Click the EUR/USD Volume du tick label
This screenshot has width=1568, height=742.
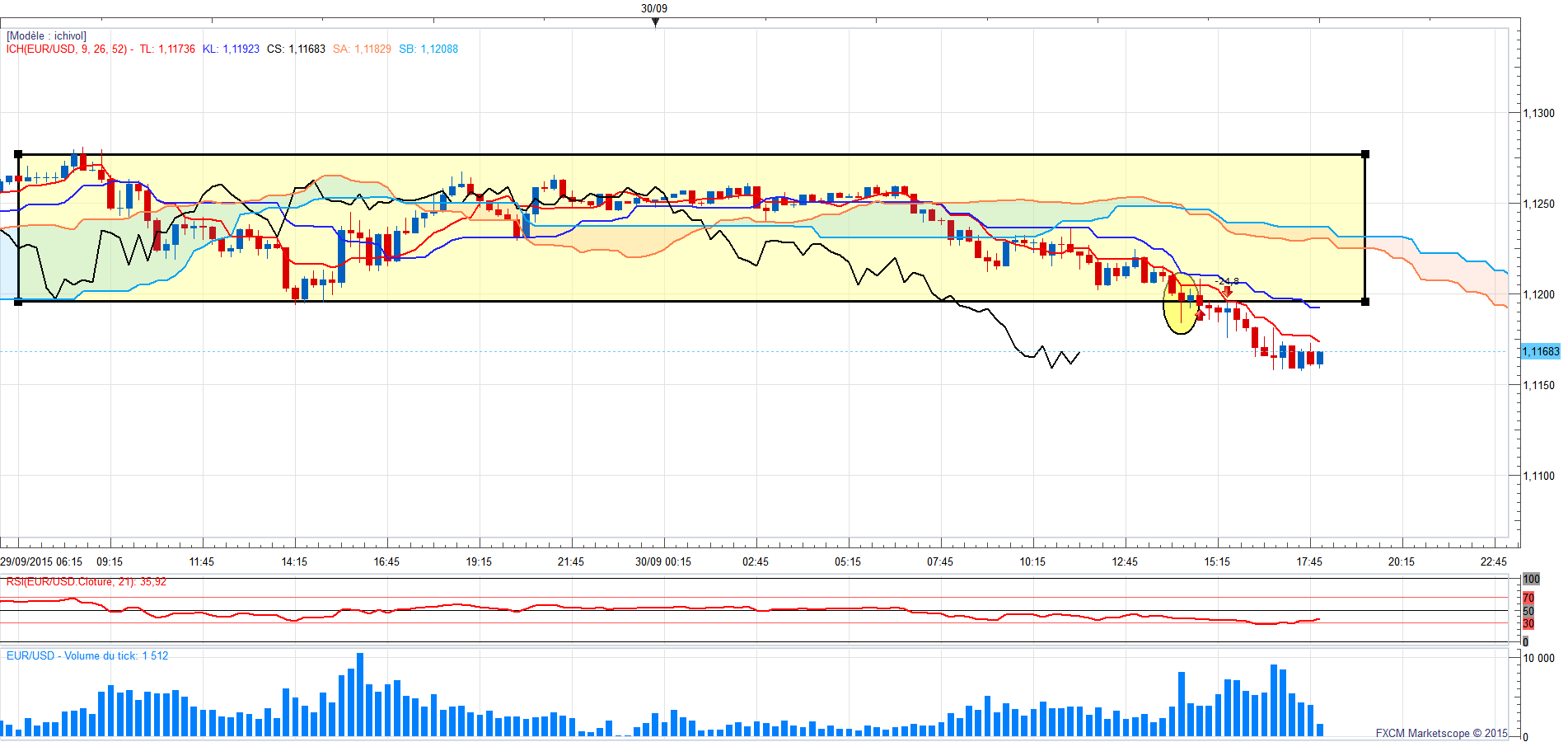(x=87, y=656)
